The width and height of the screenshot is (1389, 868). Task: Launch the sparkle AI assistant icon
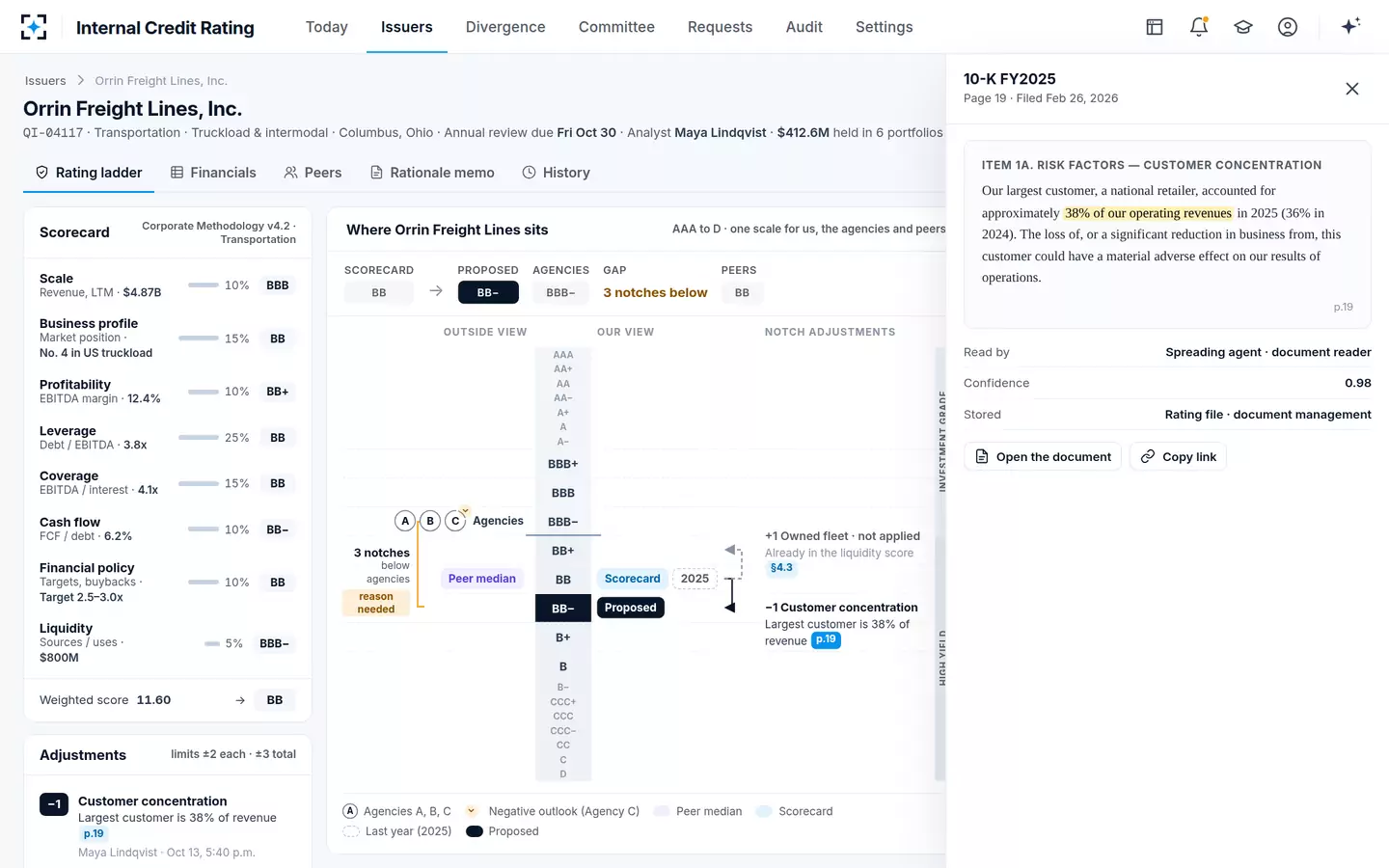click(1351, 26)
